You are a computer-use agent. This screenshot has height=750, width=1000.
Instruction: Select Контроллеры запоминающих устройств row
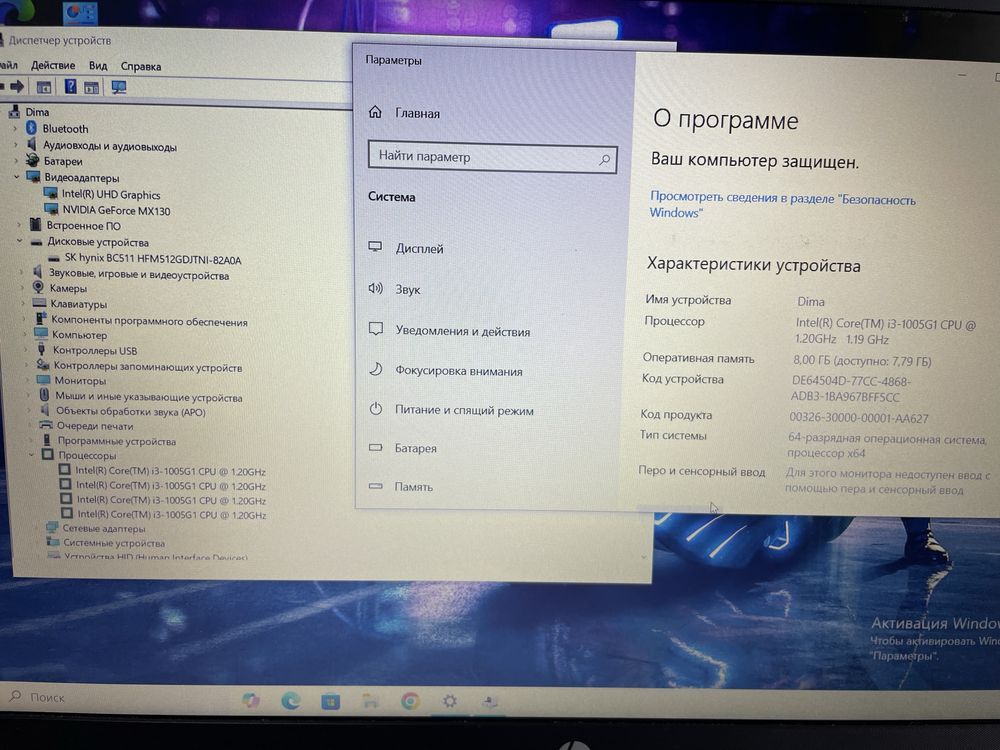point(147,367)
